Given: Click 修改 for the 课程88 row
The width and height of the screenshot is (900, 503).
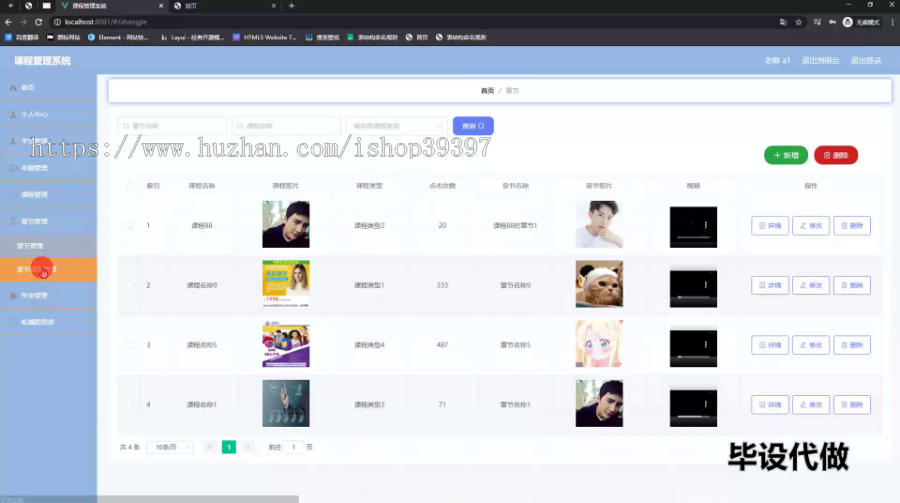Looking at the screenshot, I should coord(811,226).
